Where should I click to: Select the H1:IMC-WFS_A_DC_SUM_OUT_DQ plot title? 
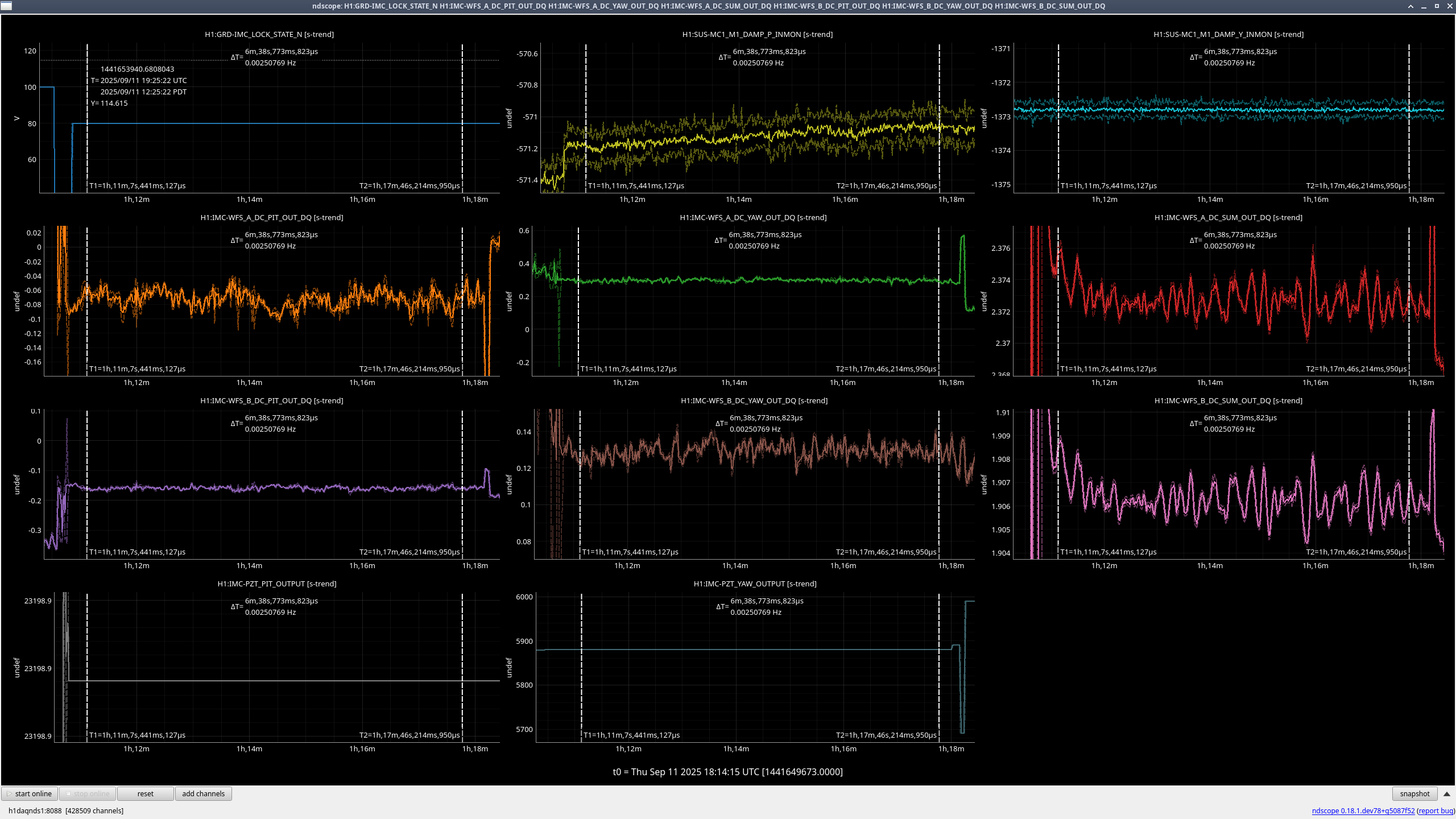coord(1228,217)
